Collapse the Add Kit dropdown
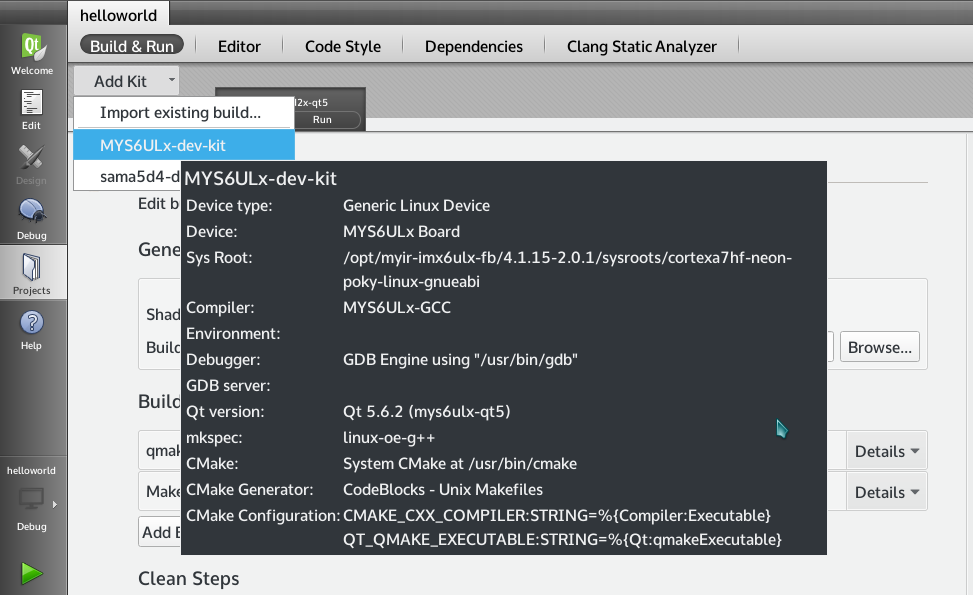The height and width of the screenshot is (595, 973). (x=127, y=81)
